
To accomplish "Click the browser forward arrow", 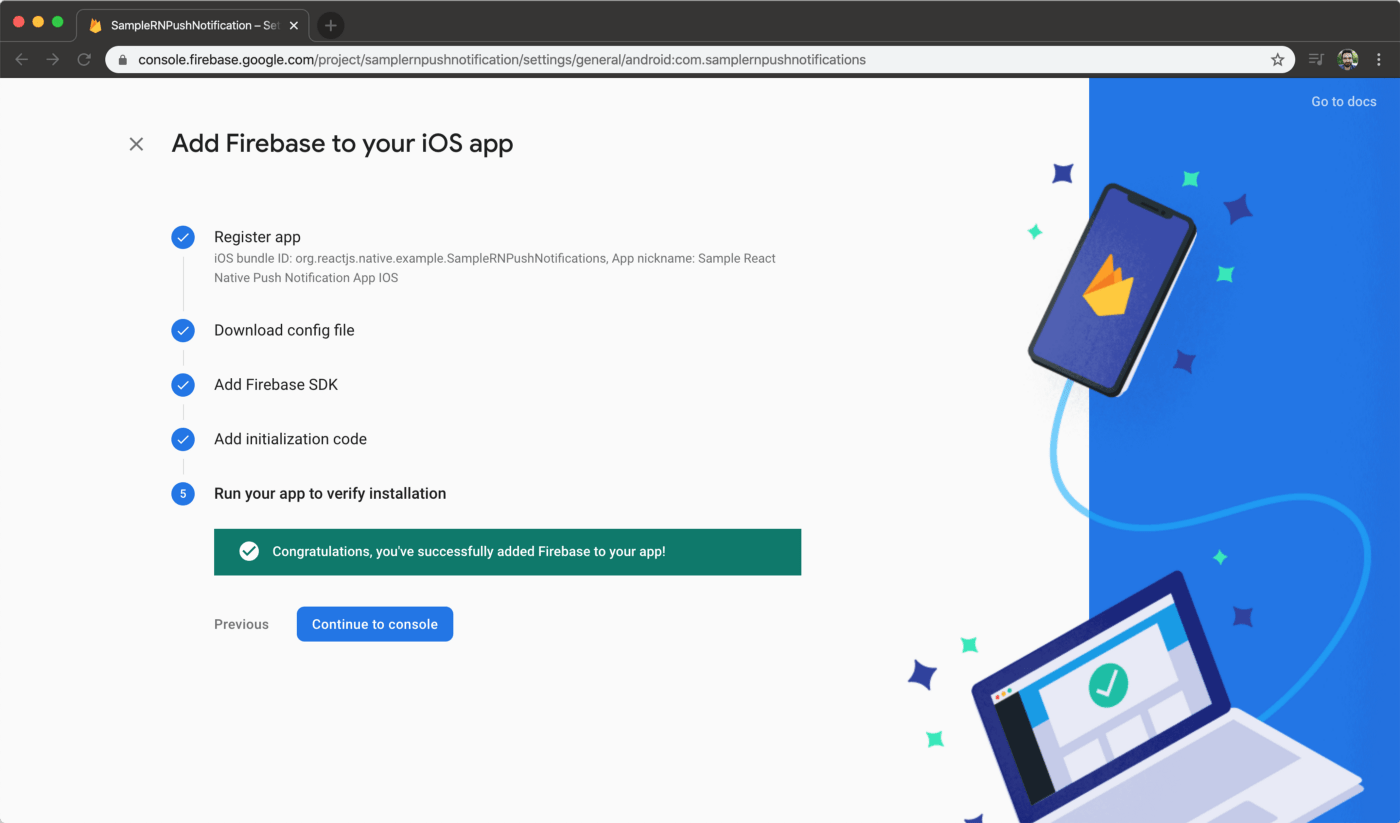I will pyautogui.click(x=53, y=60).
